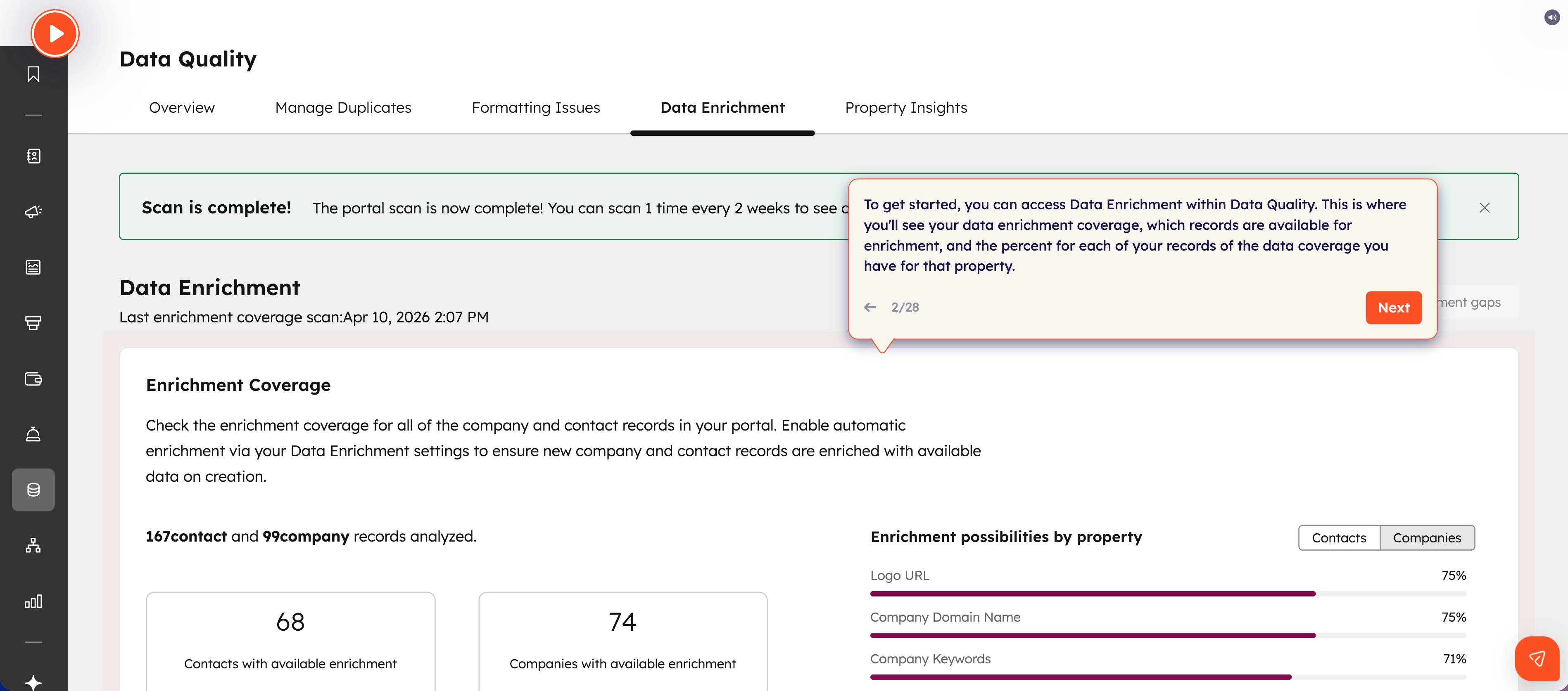Screen dimensions: 1568x691
Task: Open the service bell sidebar icon
Action: 33,434
